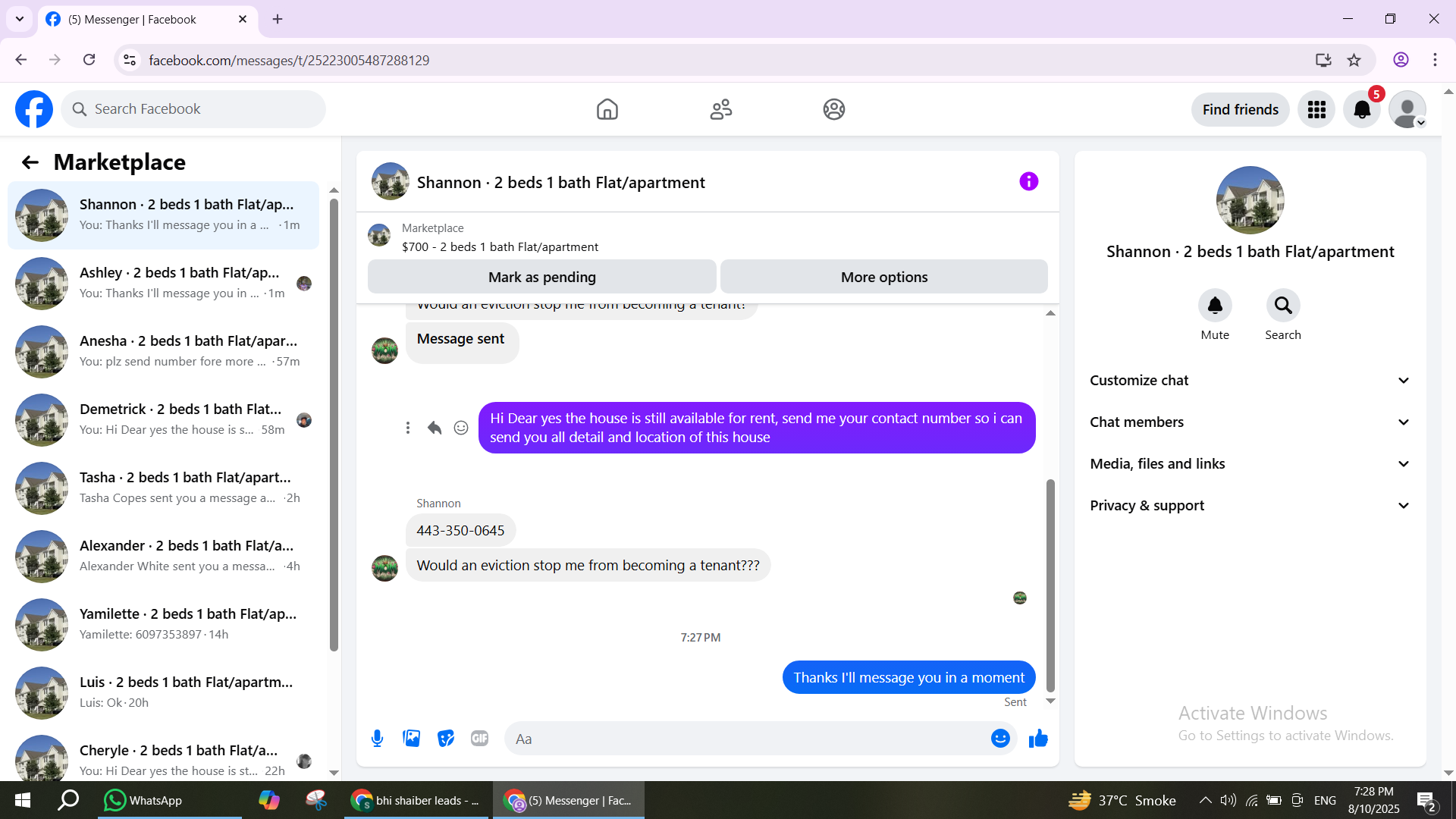Image resolution: width=1456 pixels, height=819 pixels.
Task: Open the notifications bell
Action: click(x=1362, y=110)
